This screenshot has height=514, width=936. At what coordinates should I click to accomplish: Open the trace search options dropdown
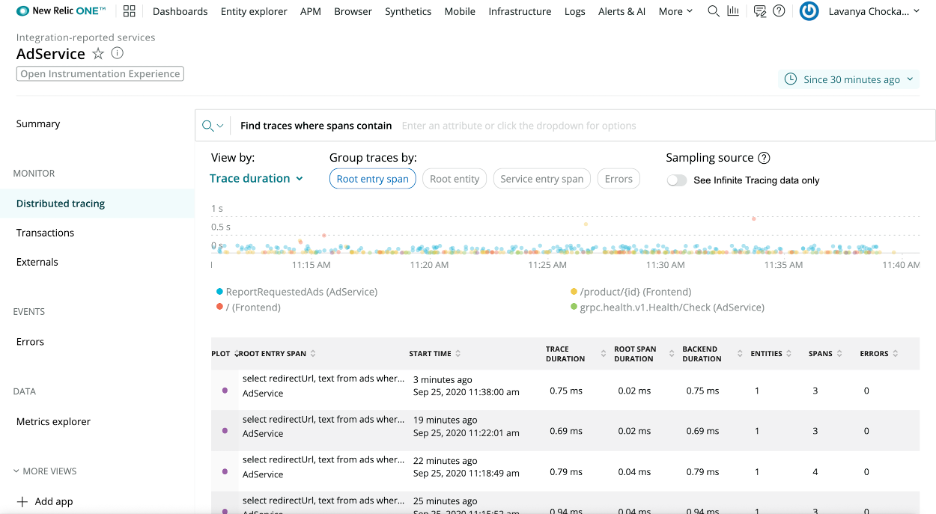[x=213, y=125]
